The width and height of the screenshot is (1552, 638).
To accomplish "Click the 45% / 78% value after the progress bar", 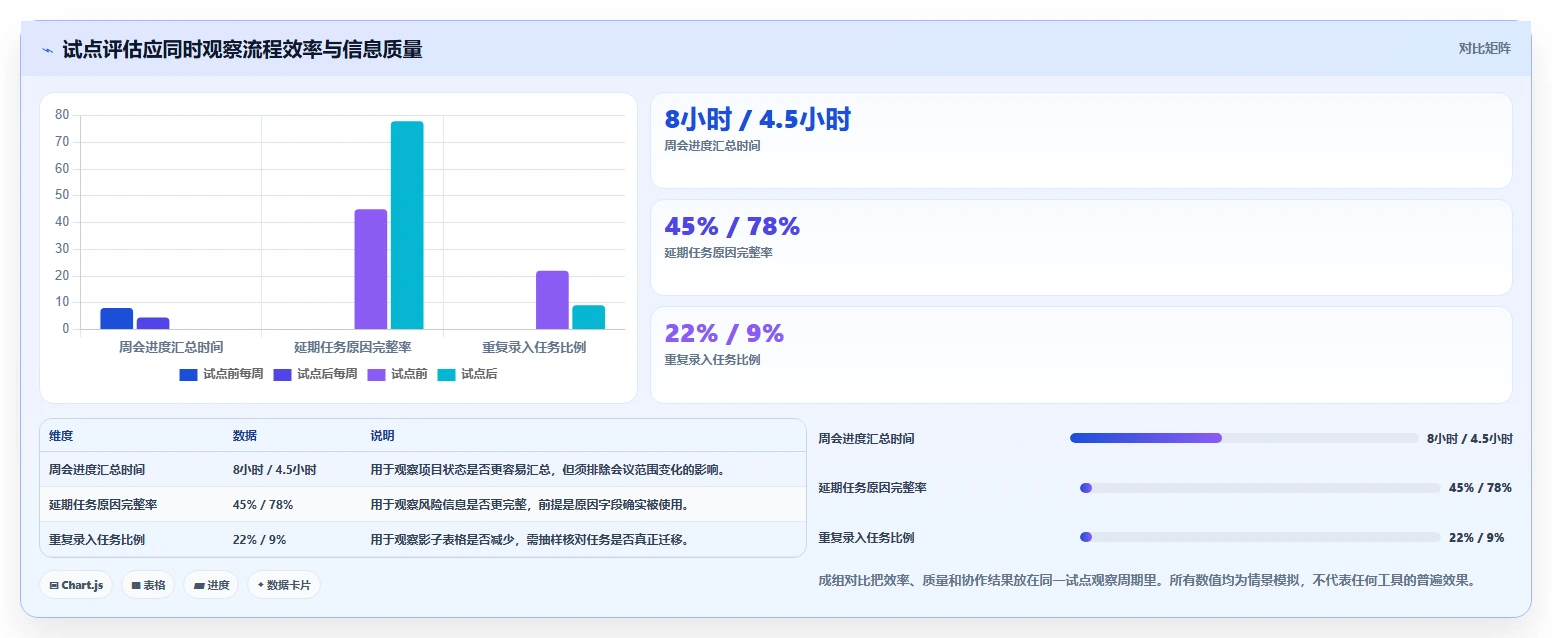I will click(x=1480, y=488).
